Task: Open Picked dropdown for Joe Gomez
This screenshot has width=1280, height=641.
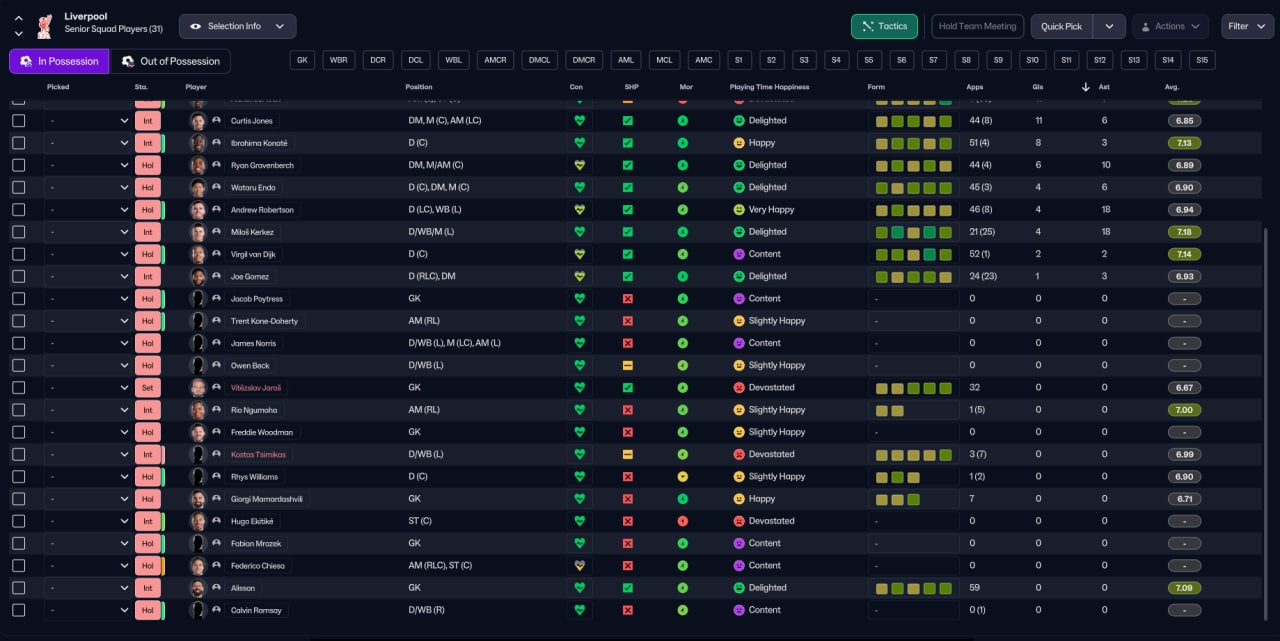Action: tap(89, 276)
